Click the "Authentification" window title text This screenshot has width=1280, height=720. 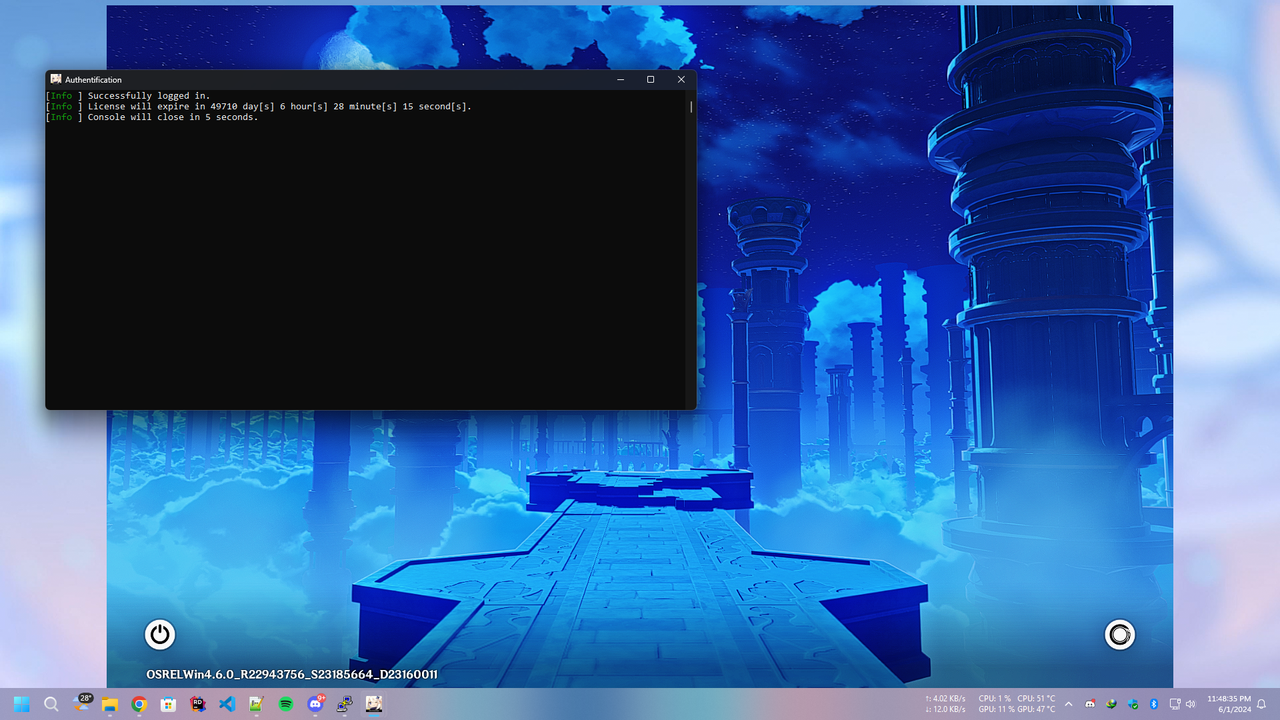pyautogui.click(x=93, y=80)
